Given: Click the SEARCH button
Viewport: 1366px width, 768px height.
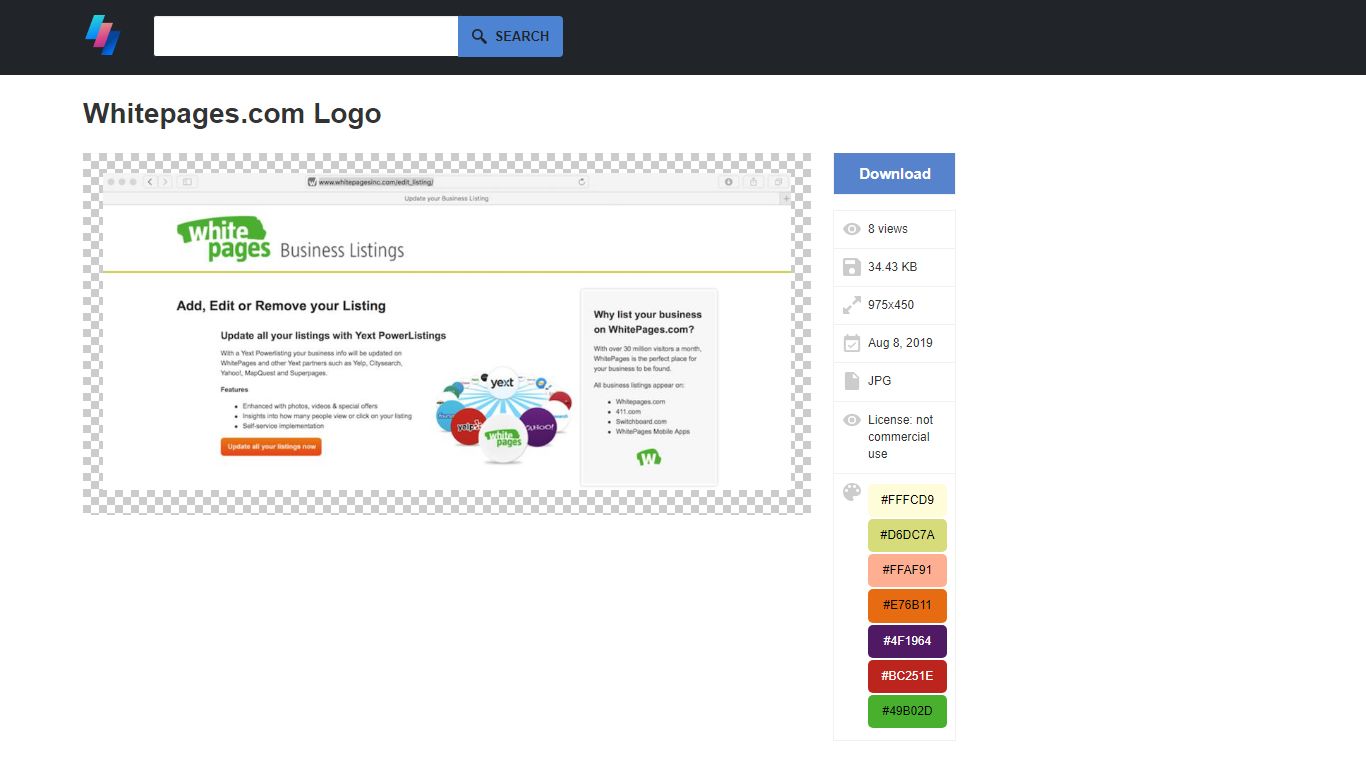Looking at the screenshot, I should 510,36.
